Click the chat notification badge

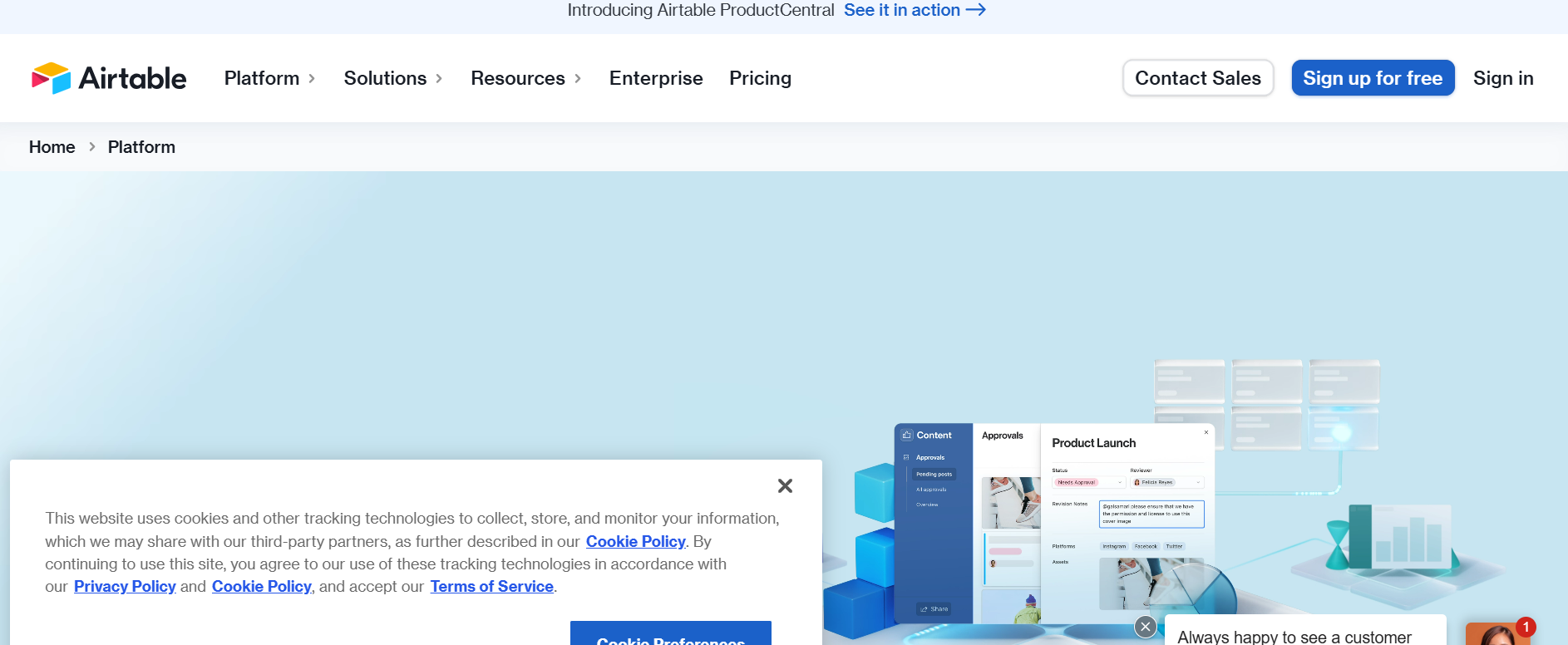pyautogui.click(x=1526, y=627)
